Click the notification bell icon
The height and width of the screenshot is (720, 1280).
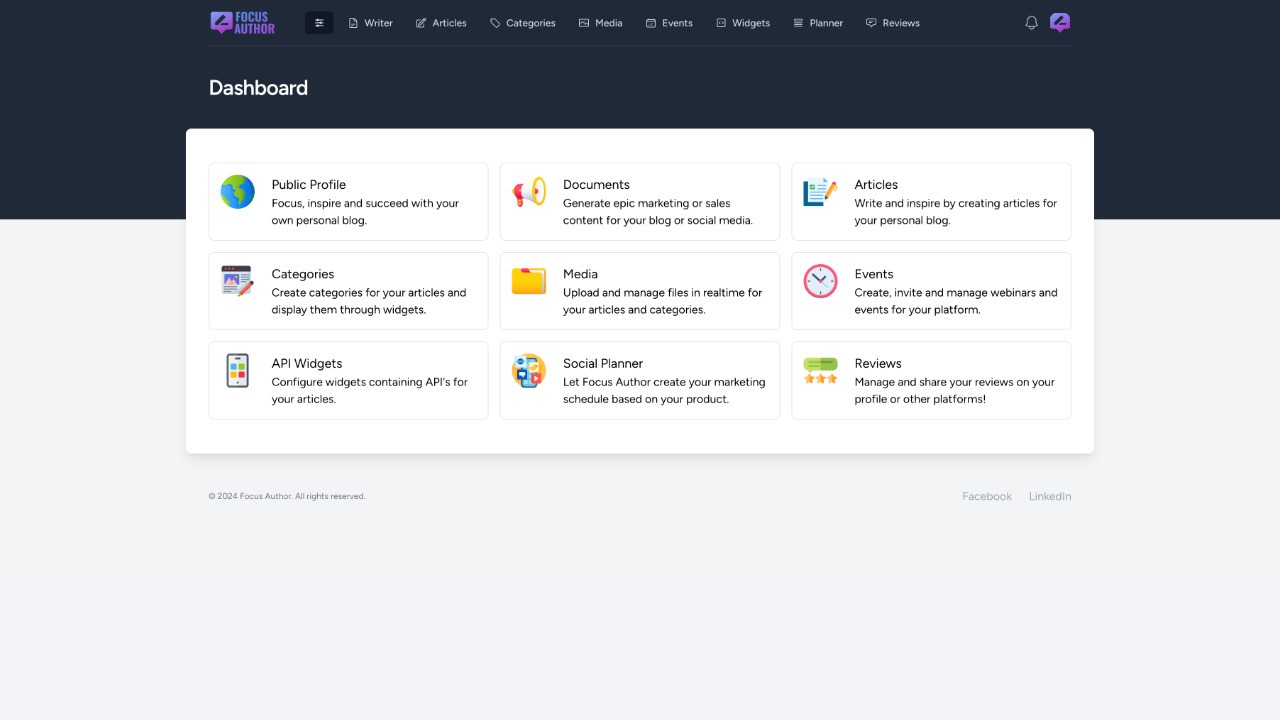click(1031, 23)
